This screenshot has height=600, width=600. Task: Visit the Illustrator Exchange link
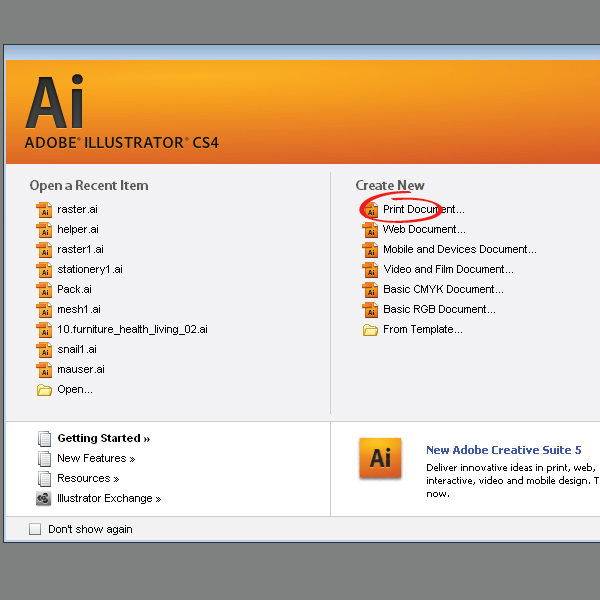point(109,499)
